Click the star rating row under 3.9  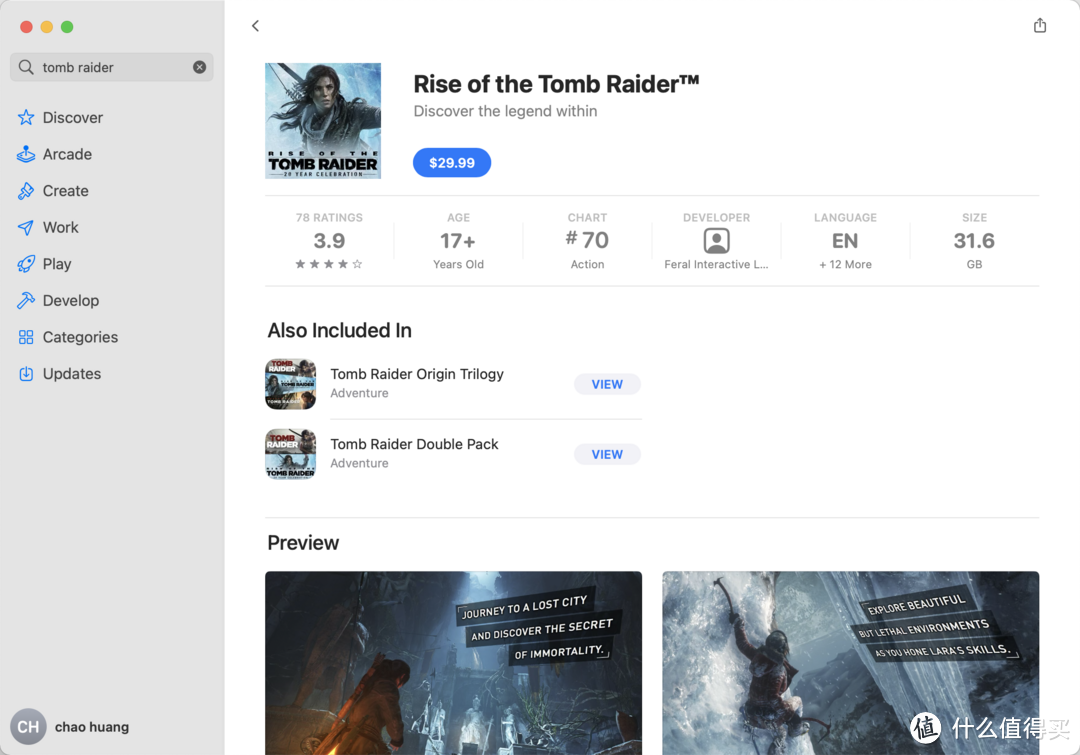pos(329,264)
